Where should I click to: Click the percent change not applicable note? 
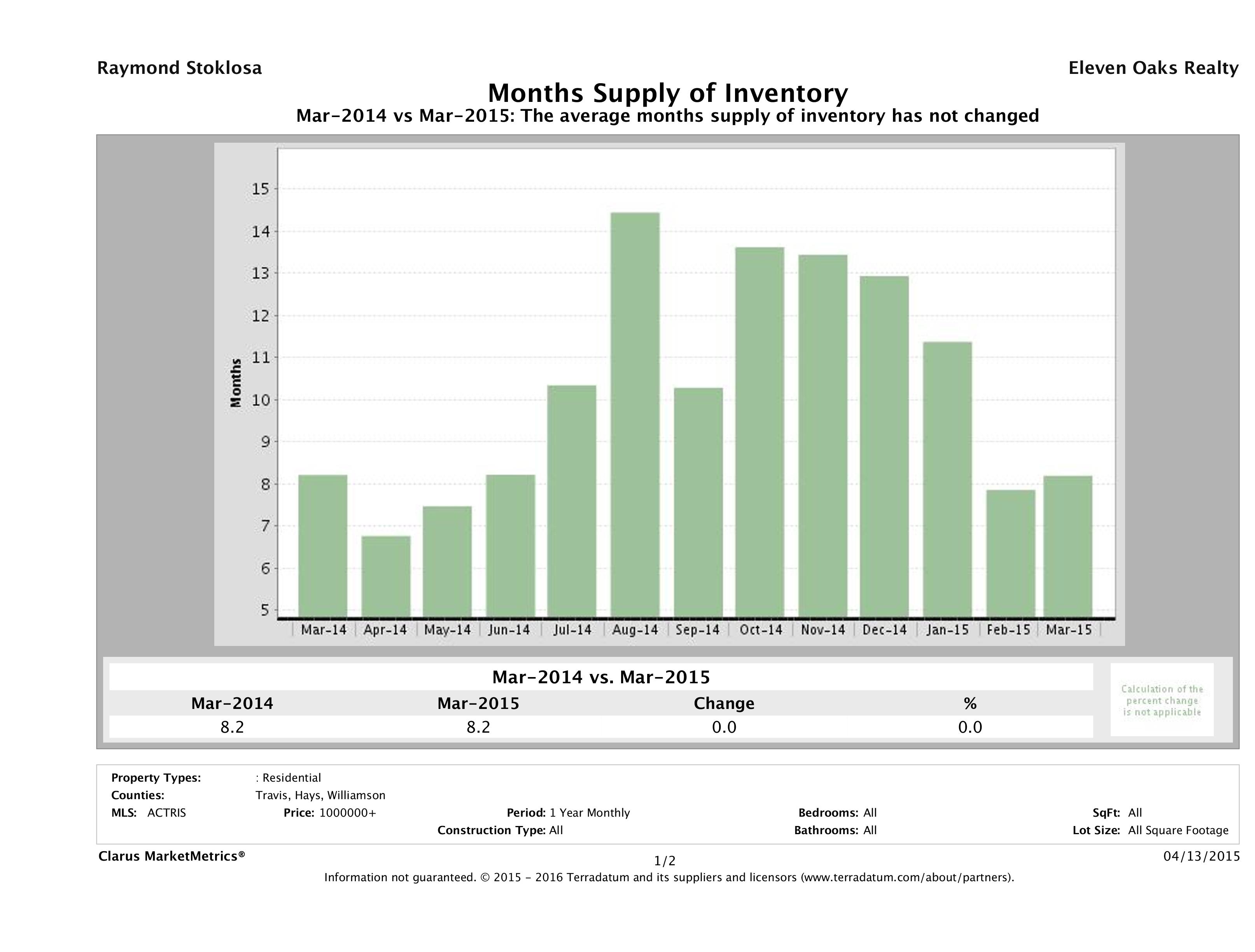1161,700
